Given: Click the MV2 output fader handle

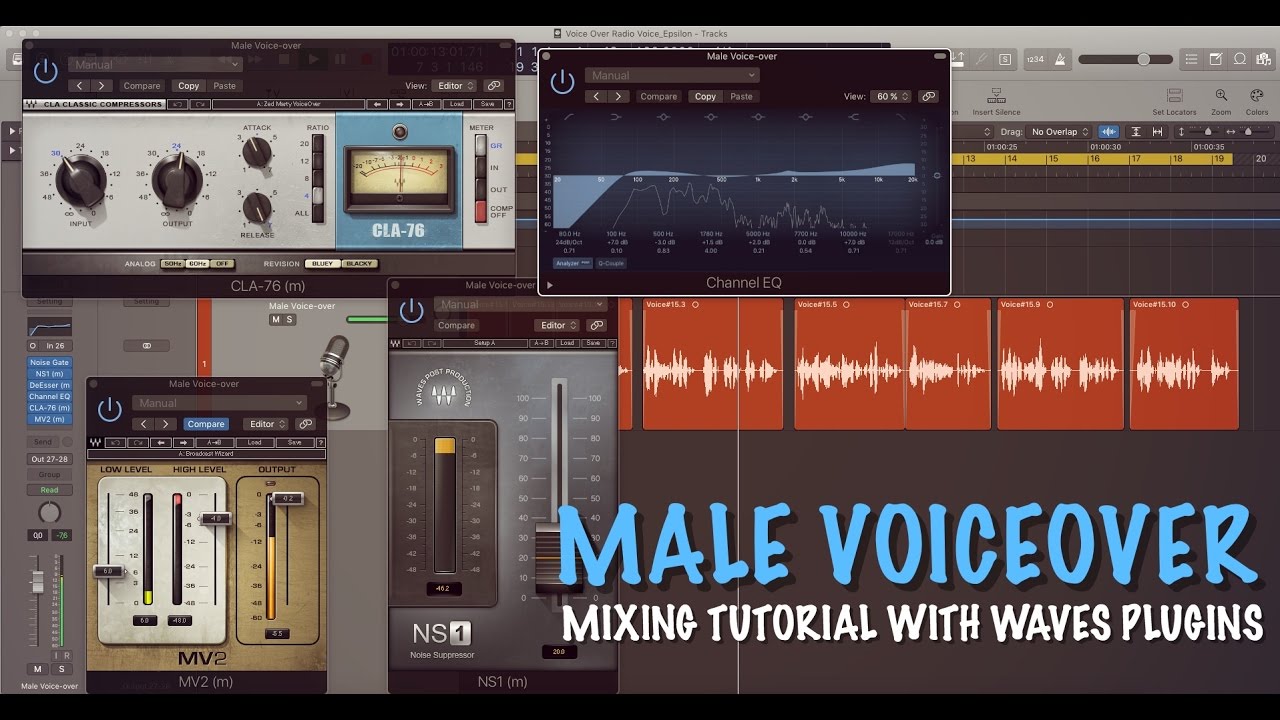Looking at the screenshot, I should pos(287,497).
